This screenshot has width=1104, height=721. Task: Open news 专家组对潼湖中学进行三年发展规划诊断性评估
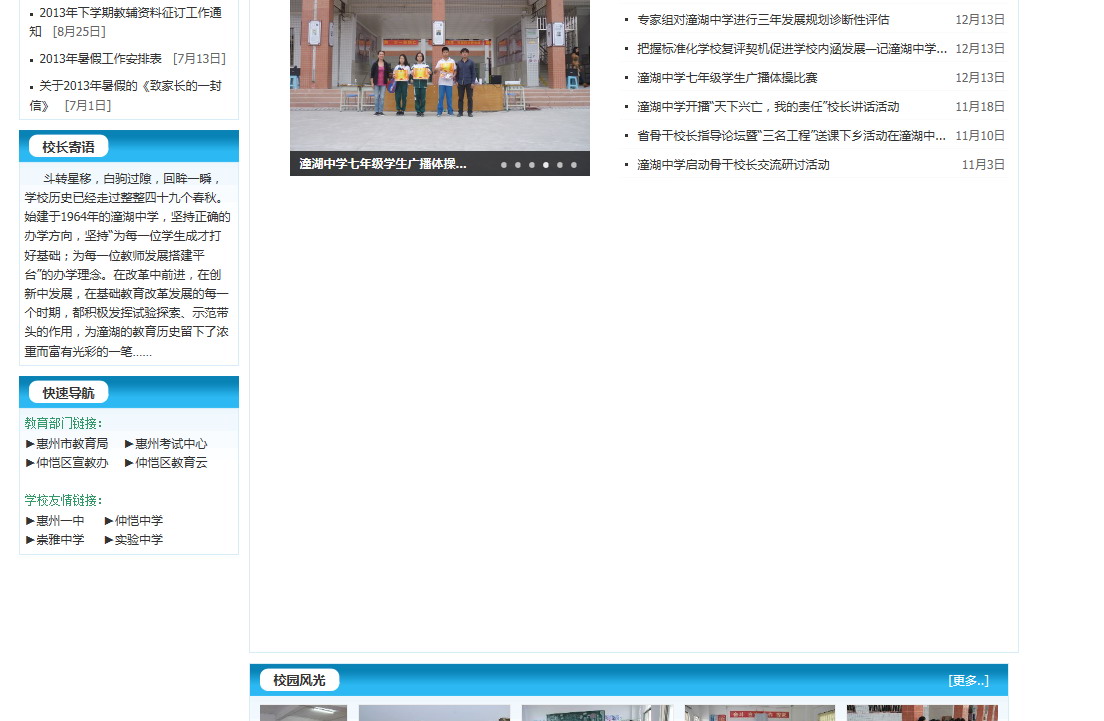pyautogui.click(x=762, y=20)
